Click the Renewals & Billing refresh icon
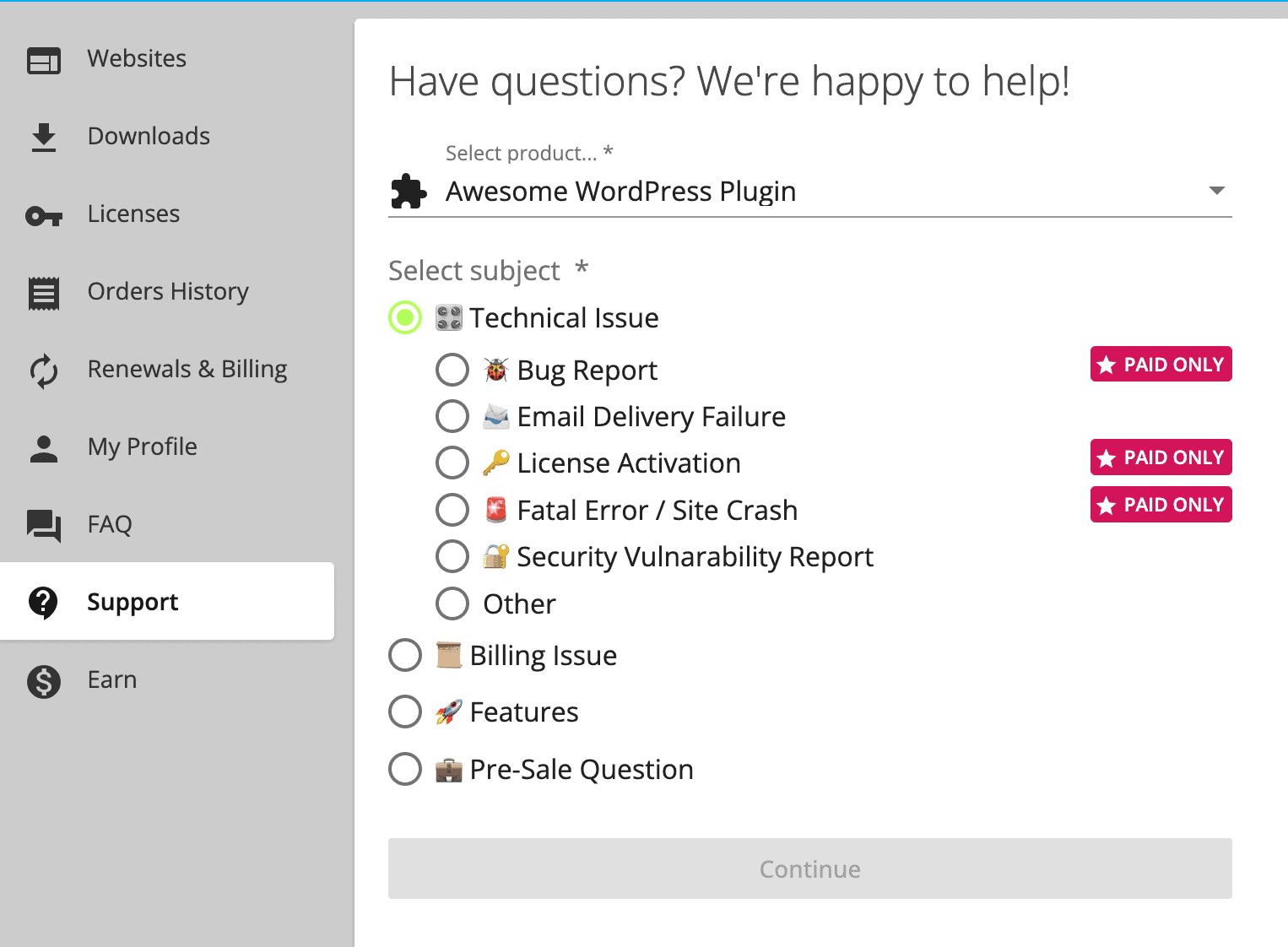The width and height of the screenshot is (1288, 947). tap(44, 371)
